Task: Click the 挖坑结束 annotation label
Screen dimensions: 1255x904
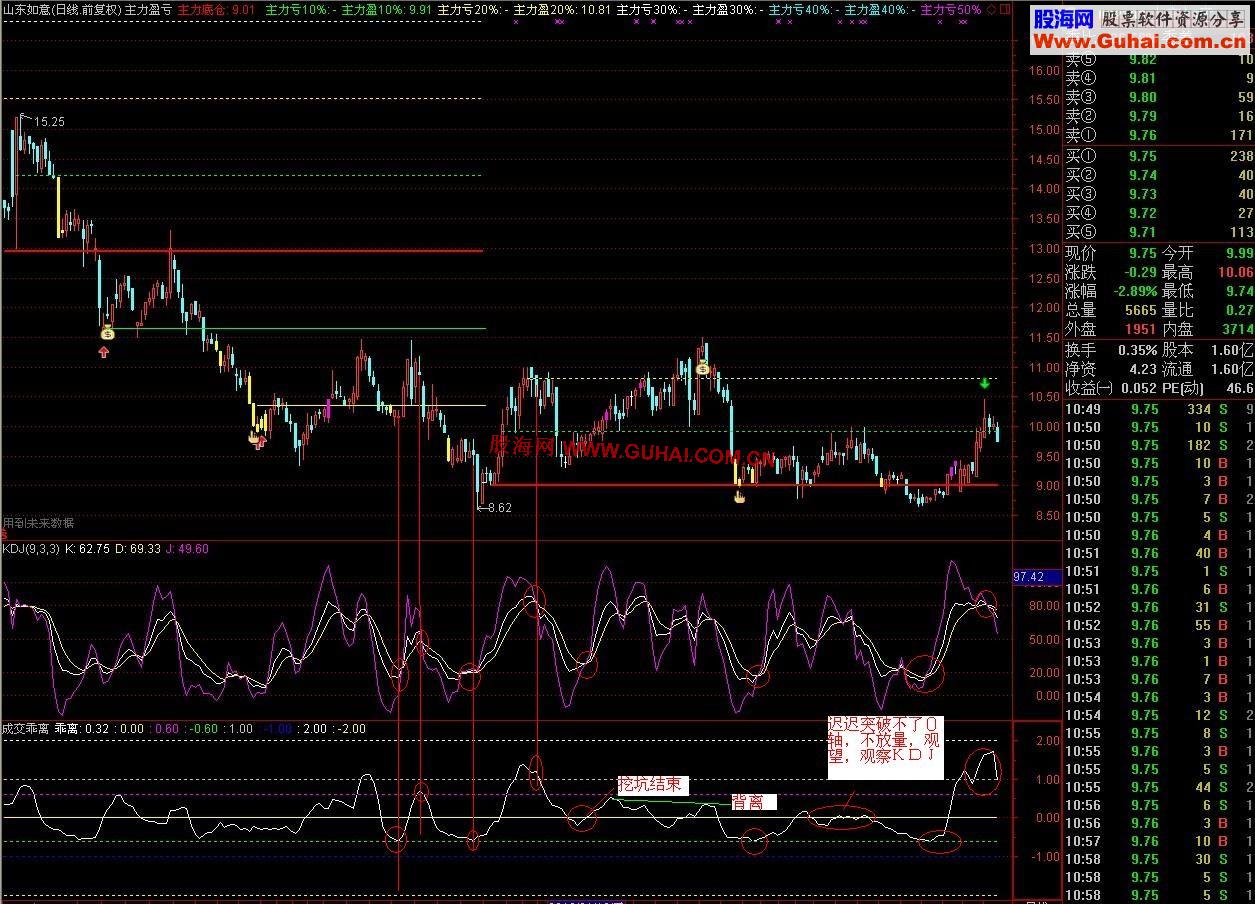Action: coord(653,785)
